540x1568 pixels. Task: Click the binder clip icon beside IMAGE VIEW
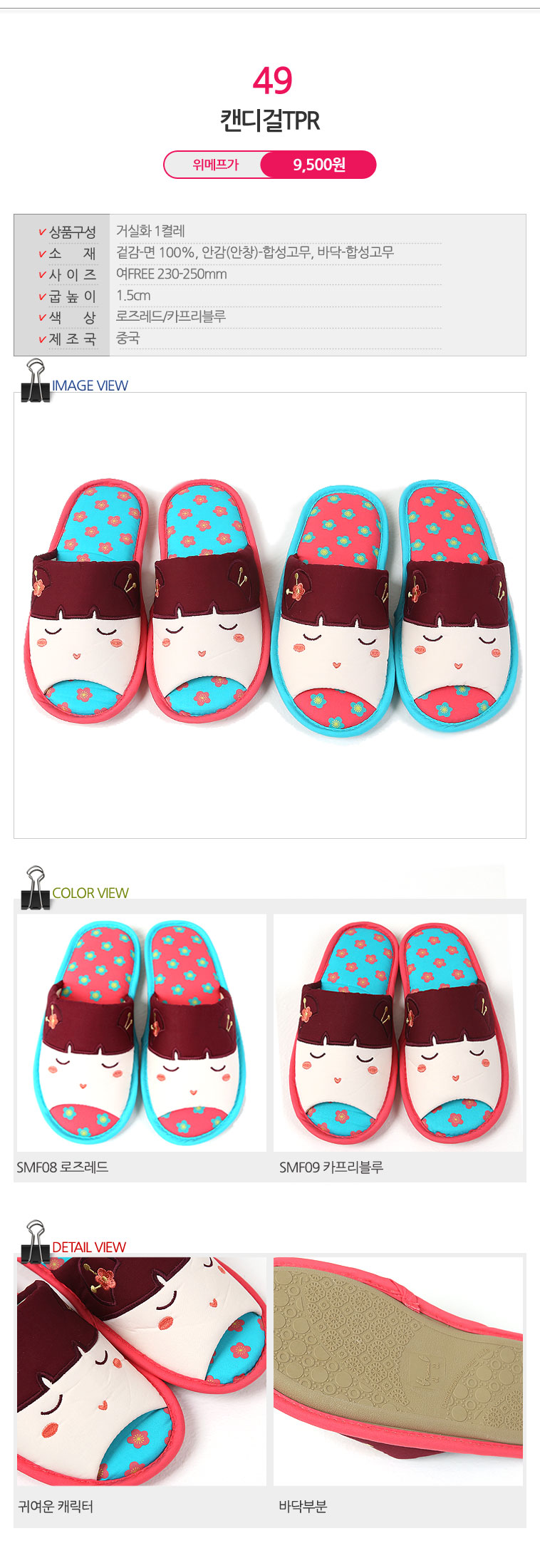(35, 381)
